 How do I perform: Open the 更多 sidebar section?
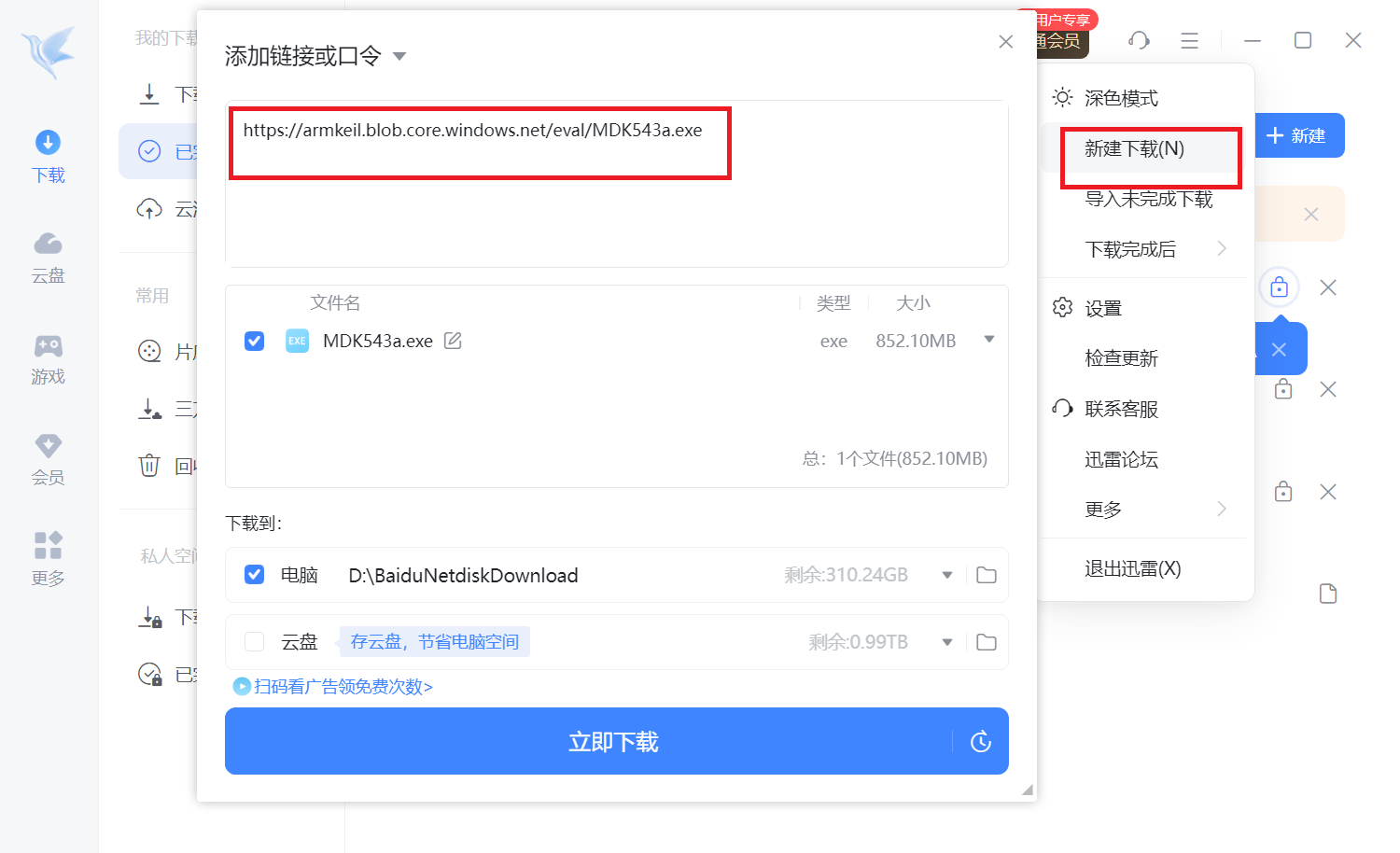pos(49,559)
